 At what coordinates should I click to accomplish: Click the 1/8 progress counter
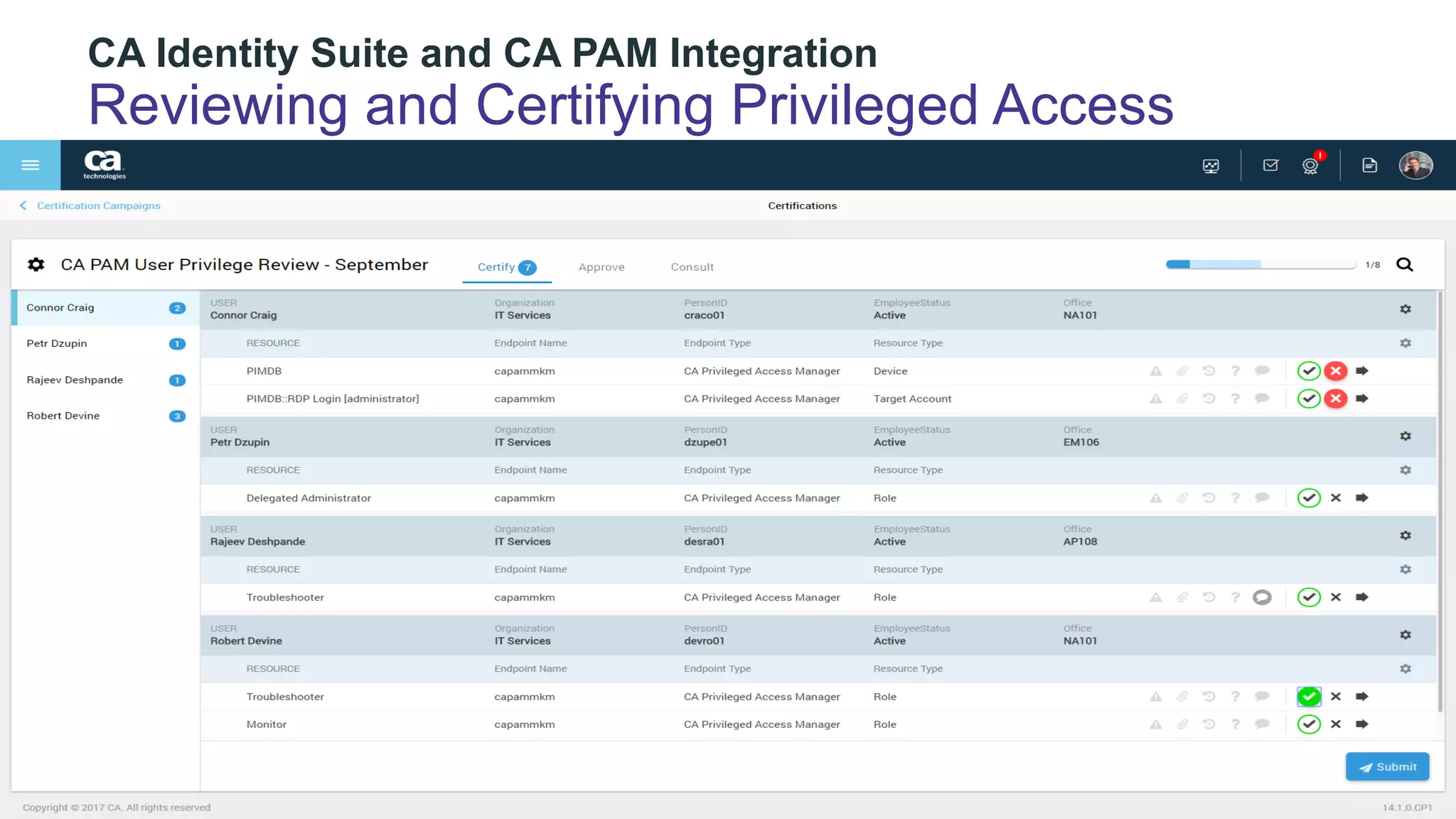pos(1372,265)
